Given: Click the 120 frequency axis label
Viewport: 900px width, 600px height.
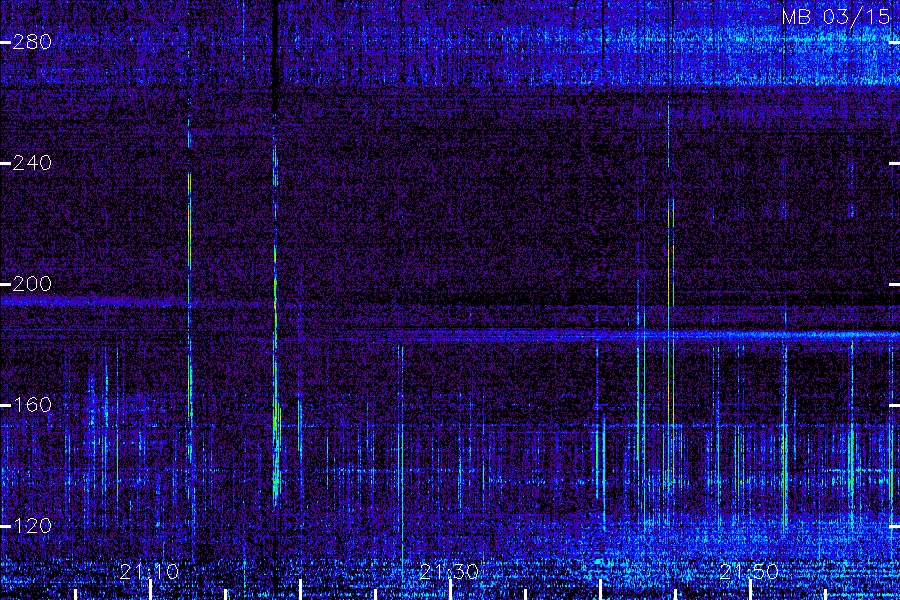Looking at the screenshot, I should (x=32, y=526).
